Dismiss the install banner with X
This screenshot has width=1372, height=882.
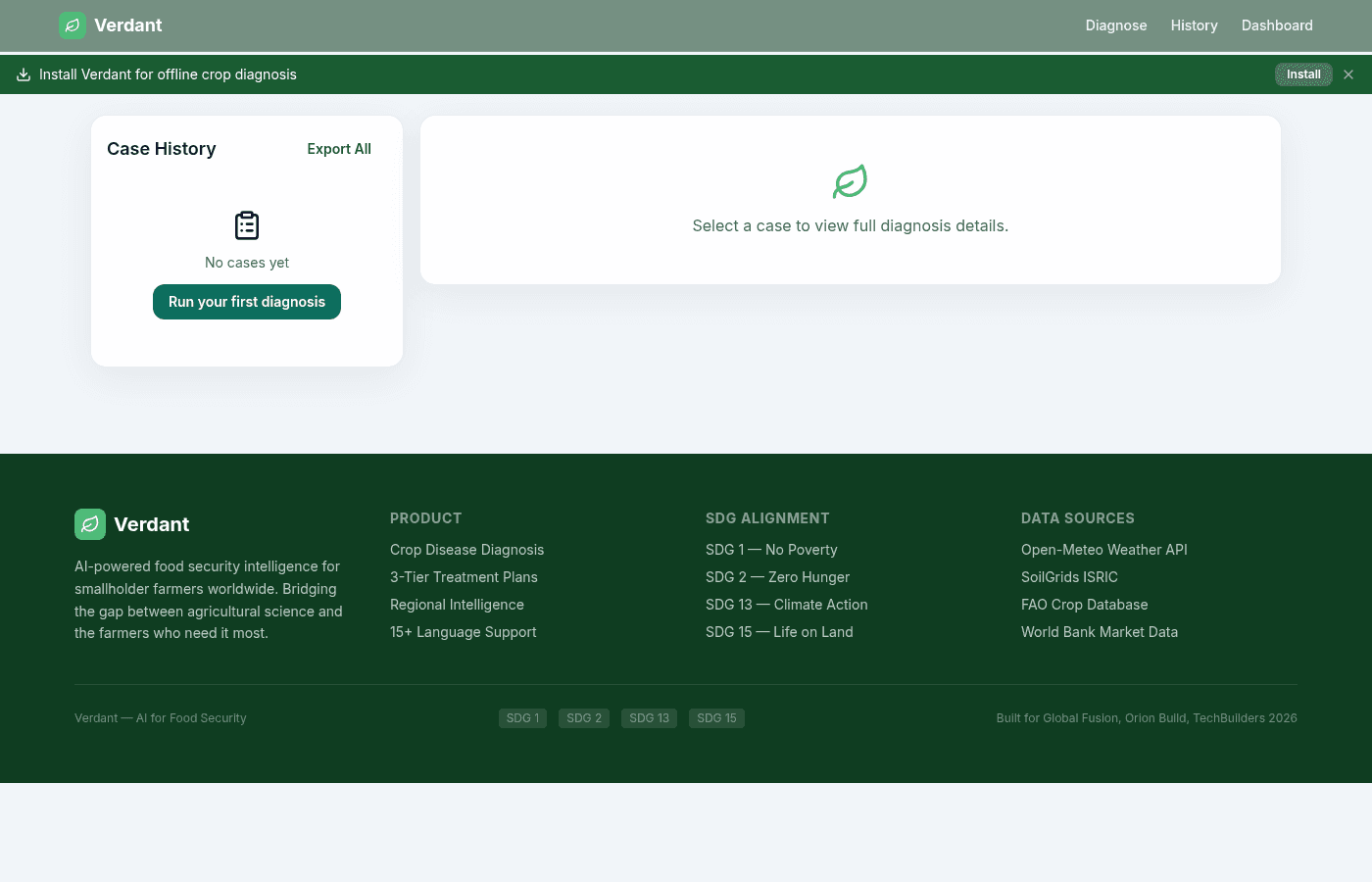(x=1348, y=74)
